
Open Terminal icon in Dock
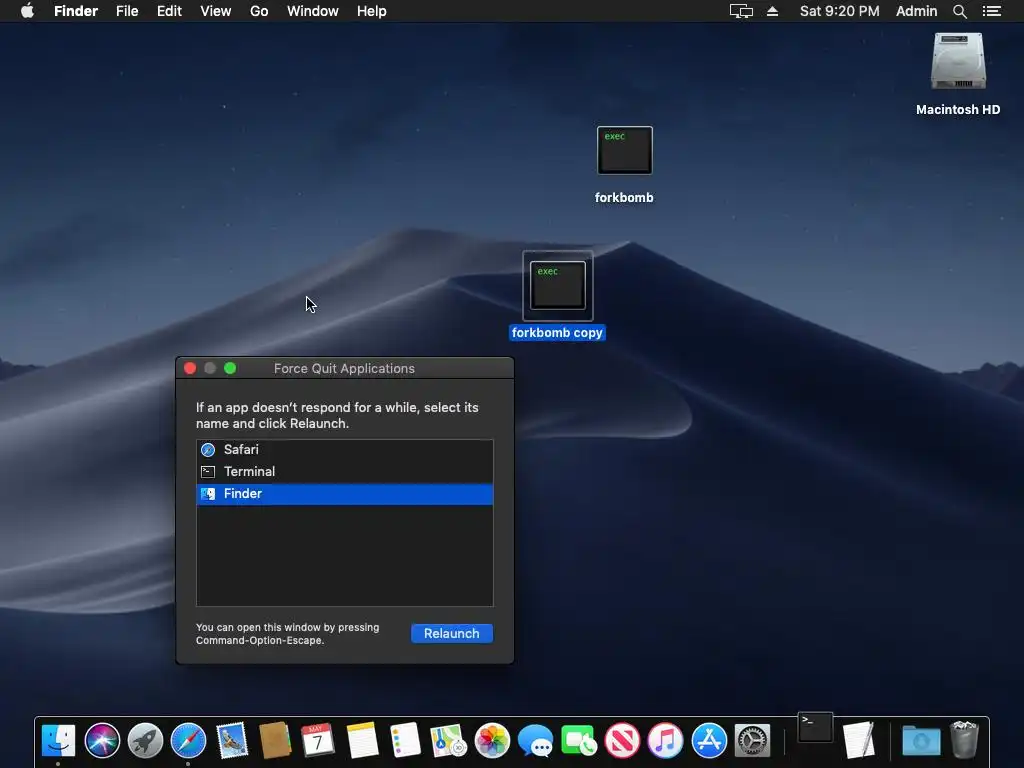pyautogui.click(x=815, y=728)
